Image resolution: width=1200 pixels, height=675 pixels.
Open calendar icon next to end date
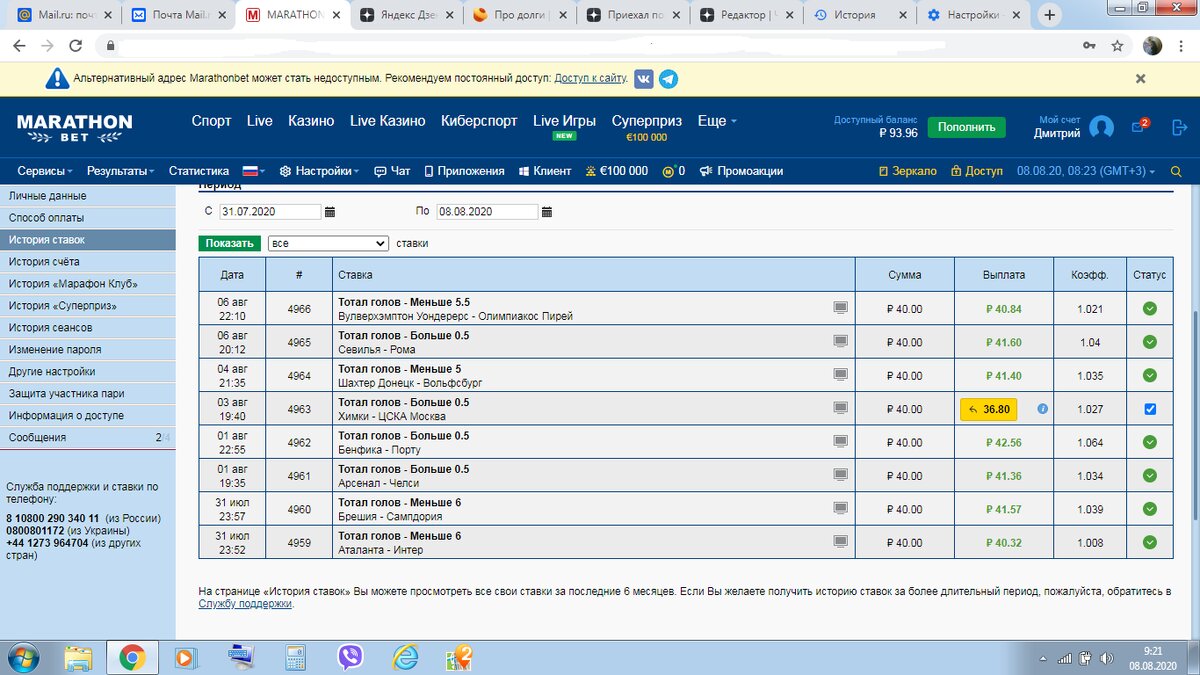546,212
